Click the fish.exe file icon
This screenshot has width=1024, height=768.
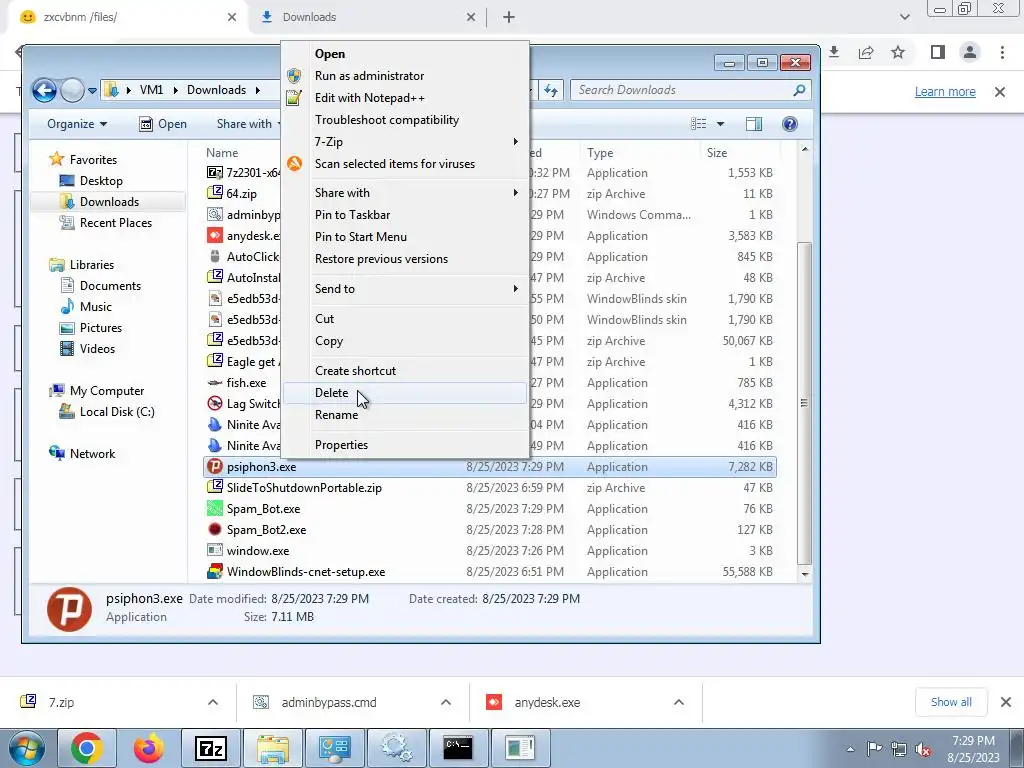pyautogui.click(x=214, y=383)
